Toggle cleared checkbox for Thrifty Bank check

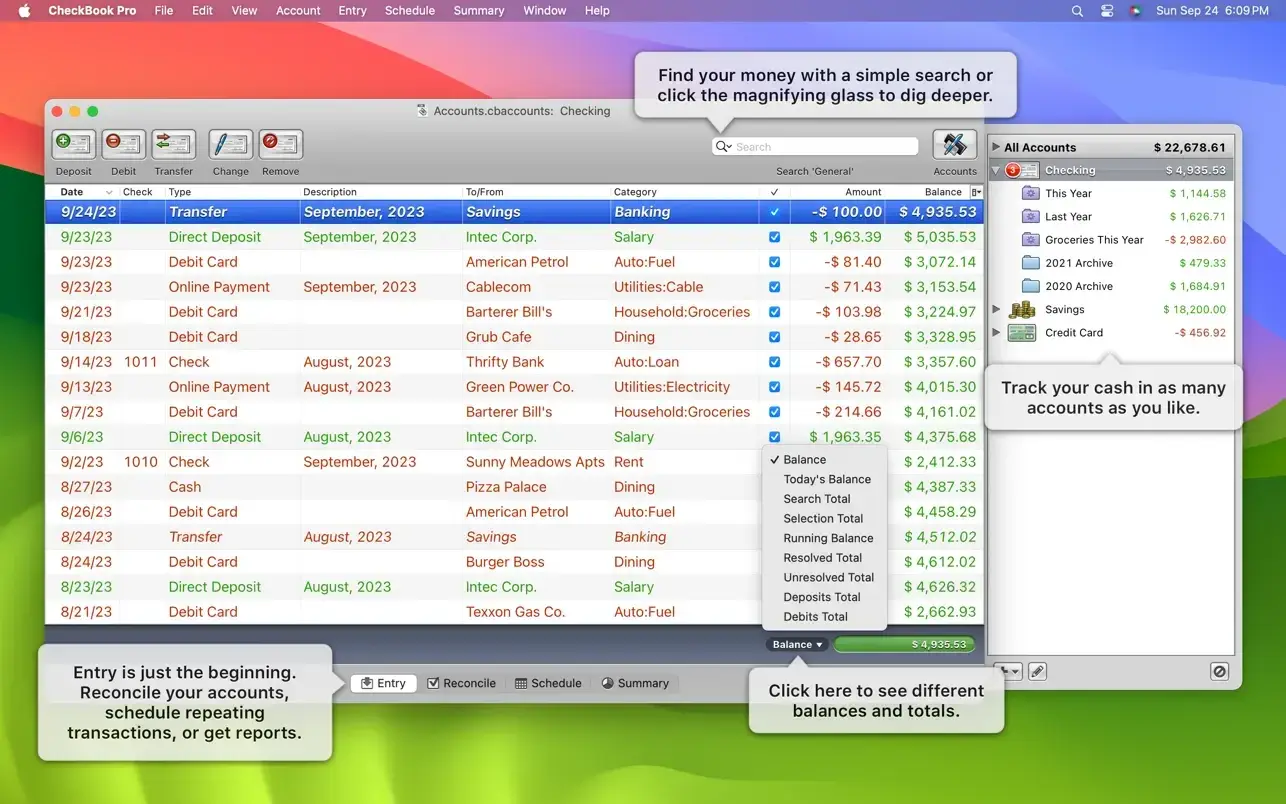pyautogui.click(x=774, y=362)
